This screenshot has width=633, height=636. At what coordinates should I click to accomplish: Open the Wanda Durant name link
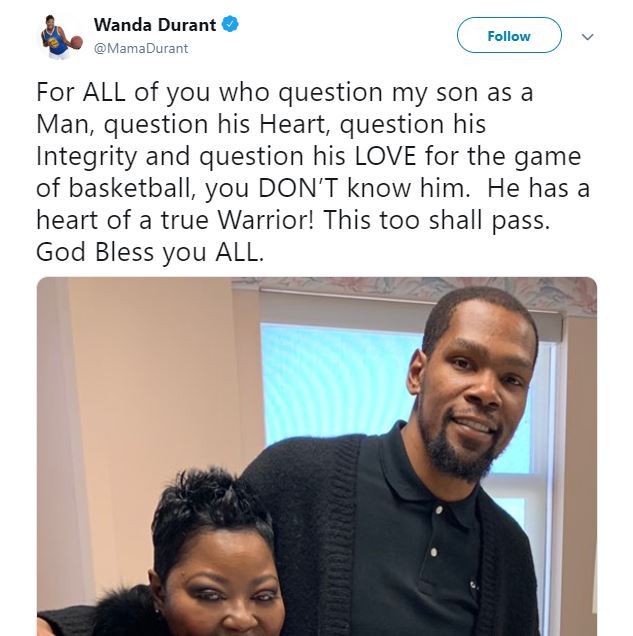coord(155,25)
